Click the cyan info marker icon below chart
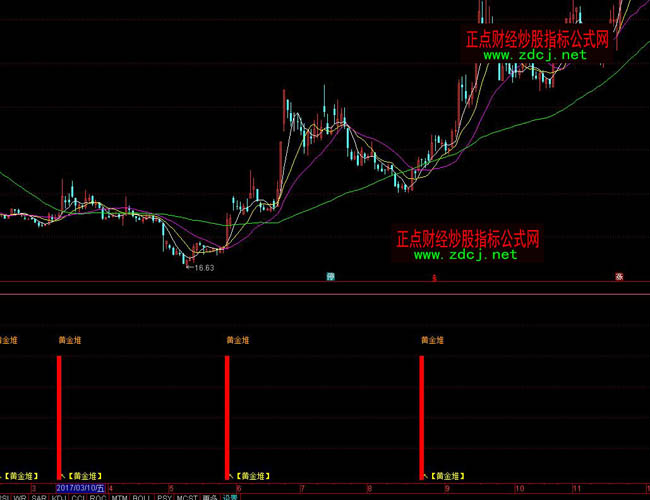The image size is (650, 500). click(330, 276)
